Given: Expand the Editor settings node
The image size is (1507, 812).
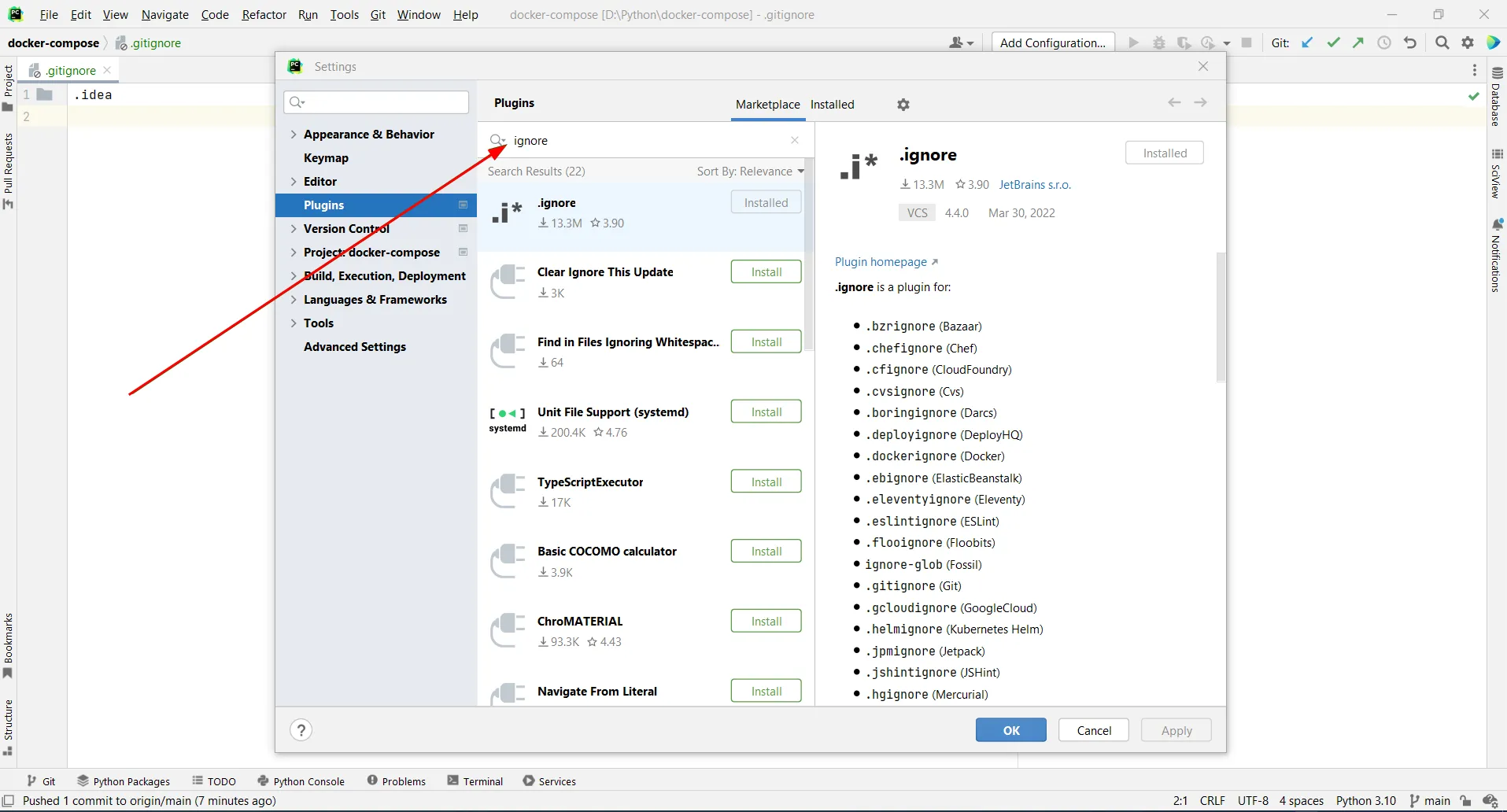Looking at the screenshot, I should [294, 182].
